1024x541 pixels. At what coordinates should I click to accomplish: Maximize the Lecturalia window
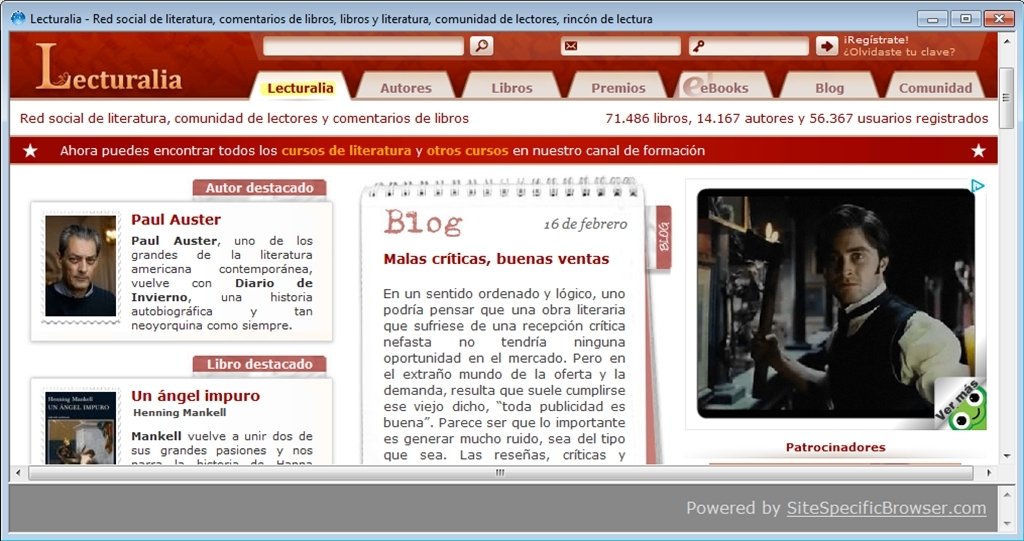click(x=965, y=19)
